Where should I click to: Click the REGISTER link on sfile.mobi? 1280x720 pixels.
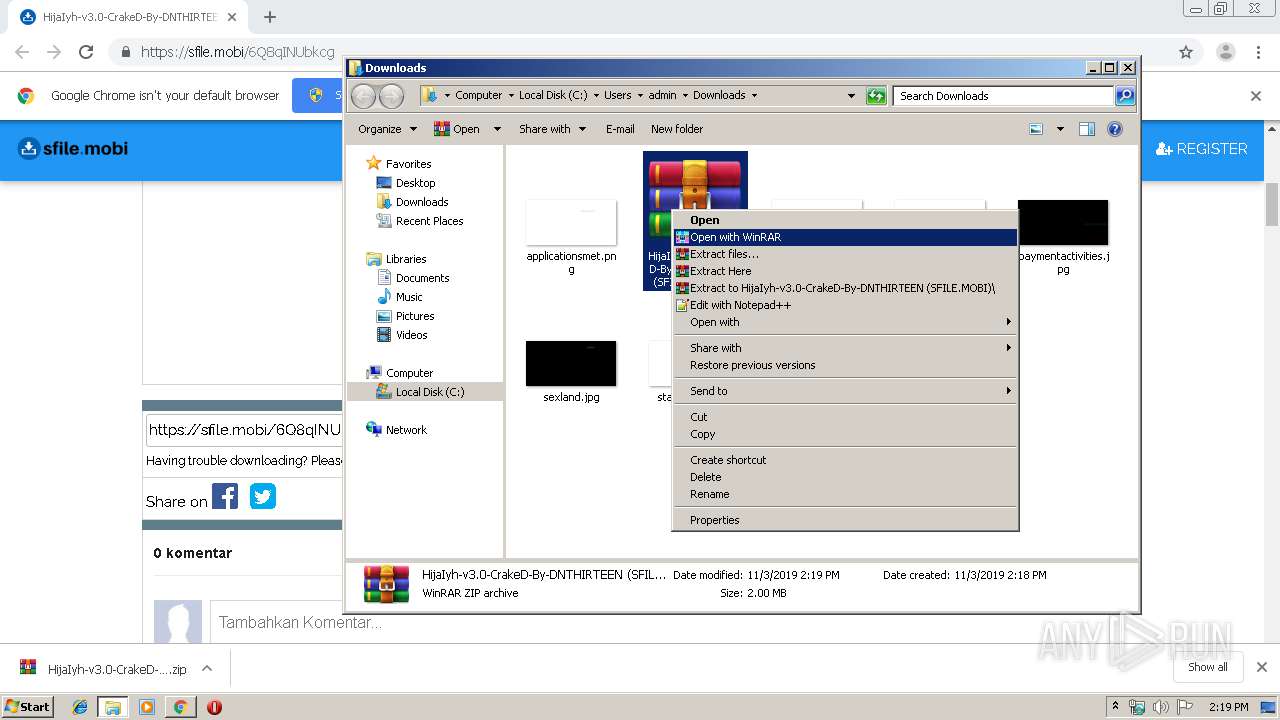1202,149
